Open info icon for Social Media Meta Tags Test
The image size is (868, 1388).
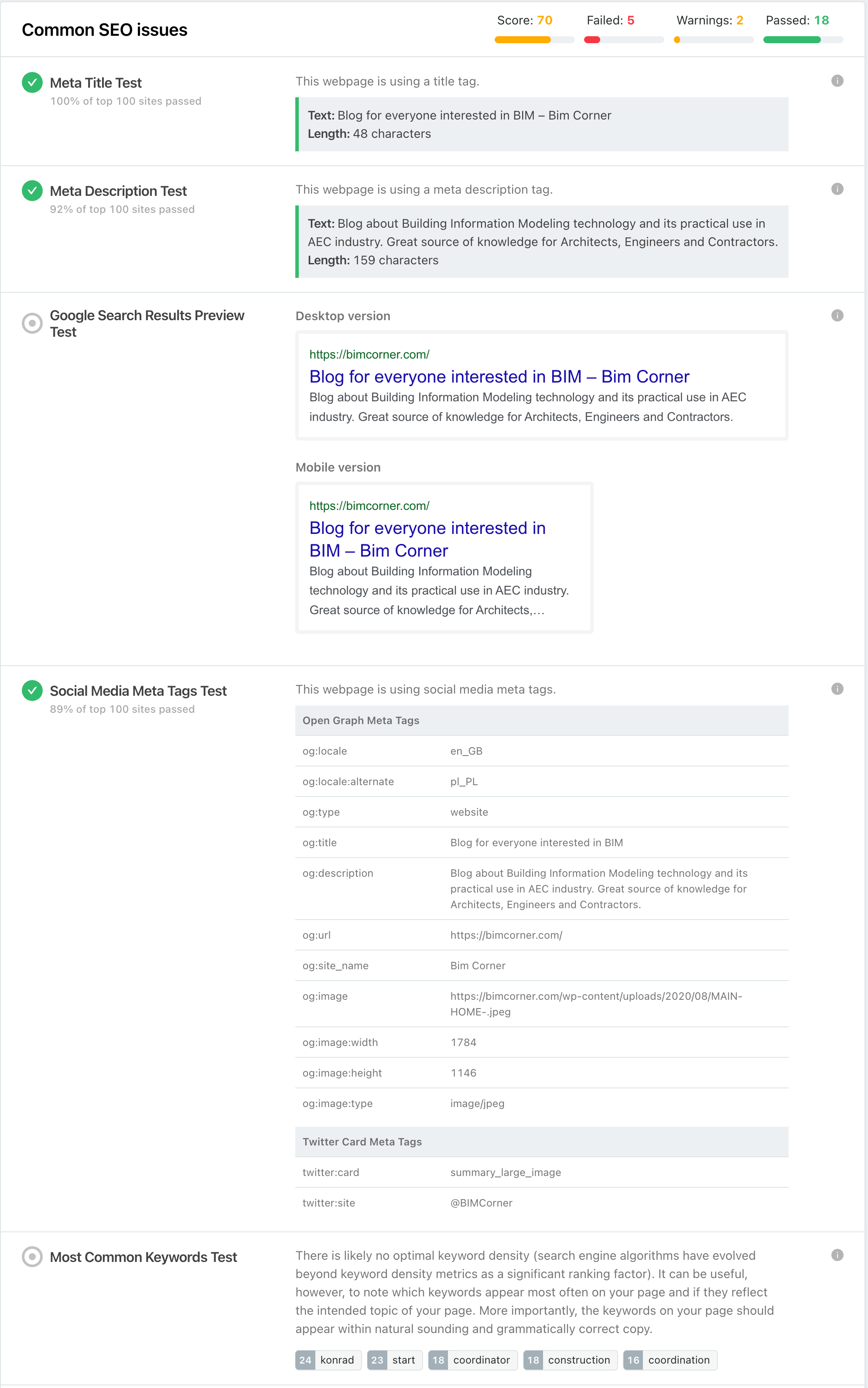click(x=837, y=689)
